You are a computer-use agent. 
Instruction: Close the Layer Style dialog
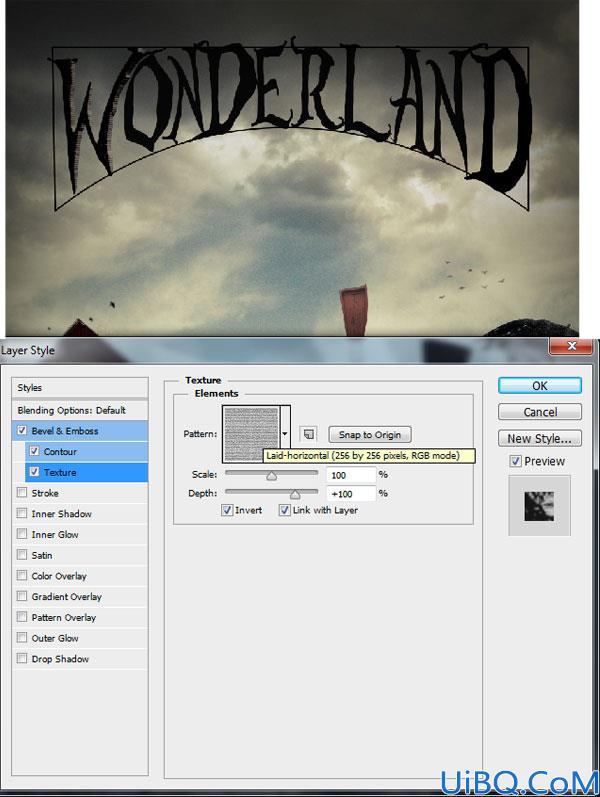(x=571, y=346)
